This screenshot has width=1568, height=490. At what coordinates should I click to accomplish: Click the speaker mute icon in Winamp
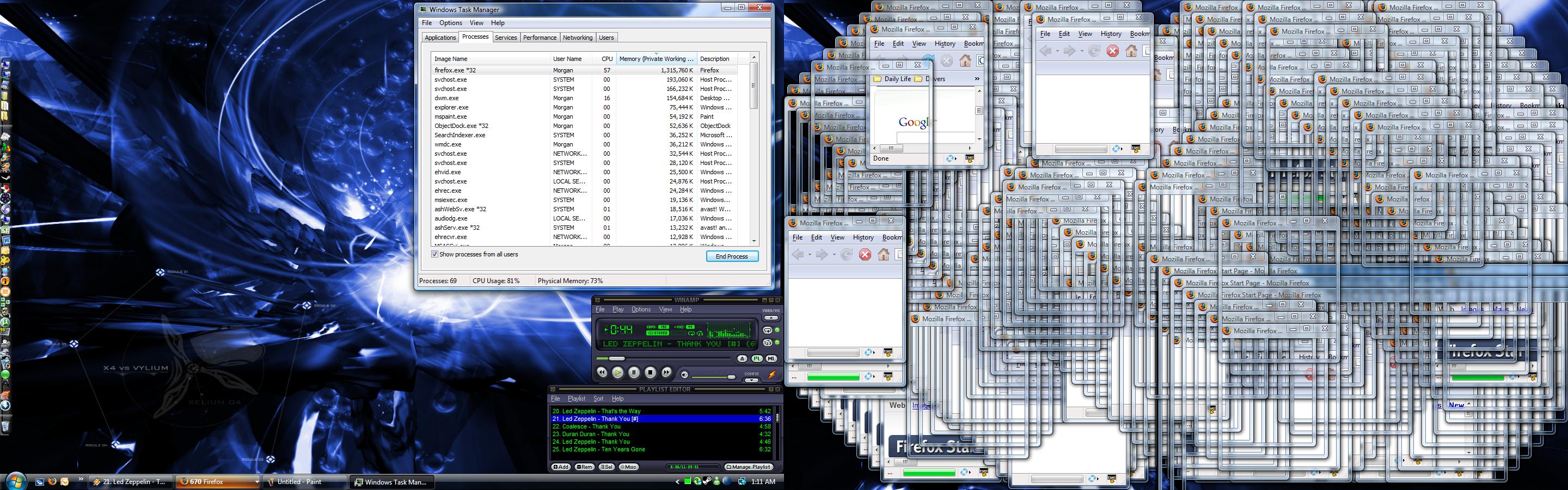tap(684, 375)
